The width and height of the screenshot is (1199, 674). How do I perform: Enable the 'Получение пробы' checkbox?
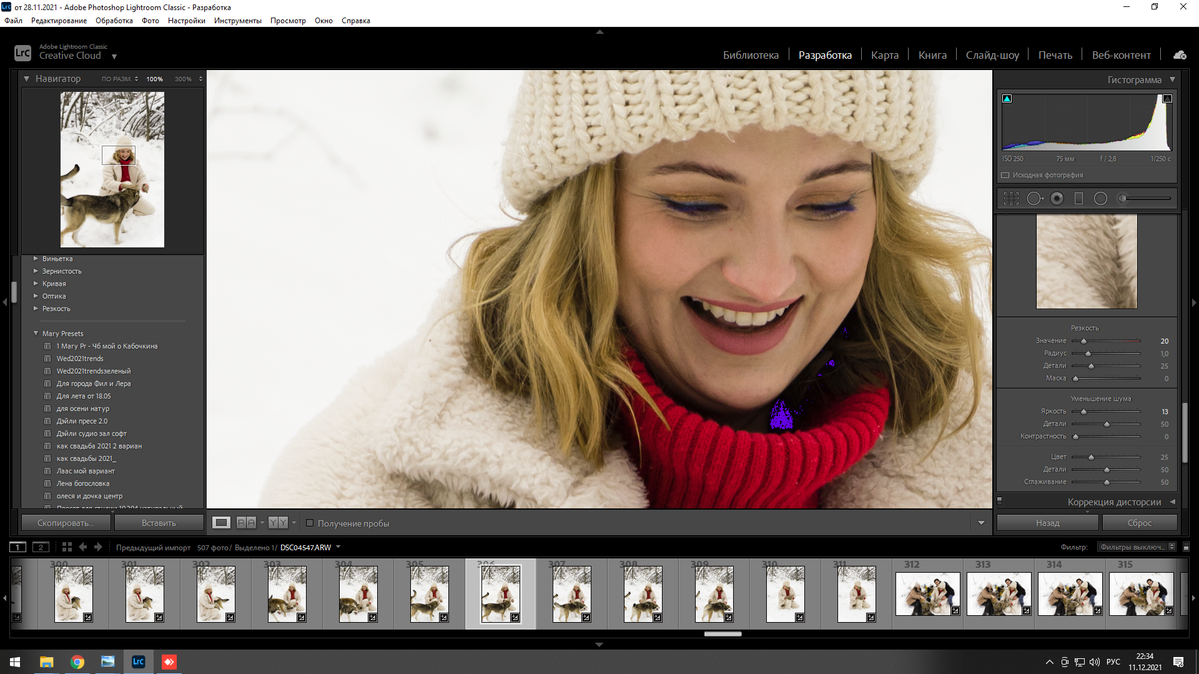point(310,523)
